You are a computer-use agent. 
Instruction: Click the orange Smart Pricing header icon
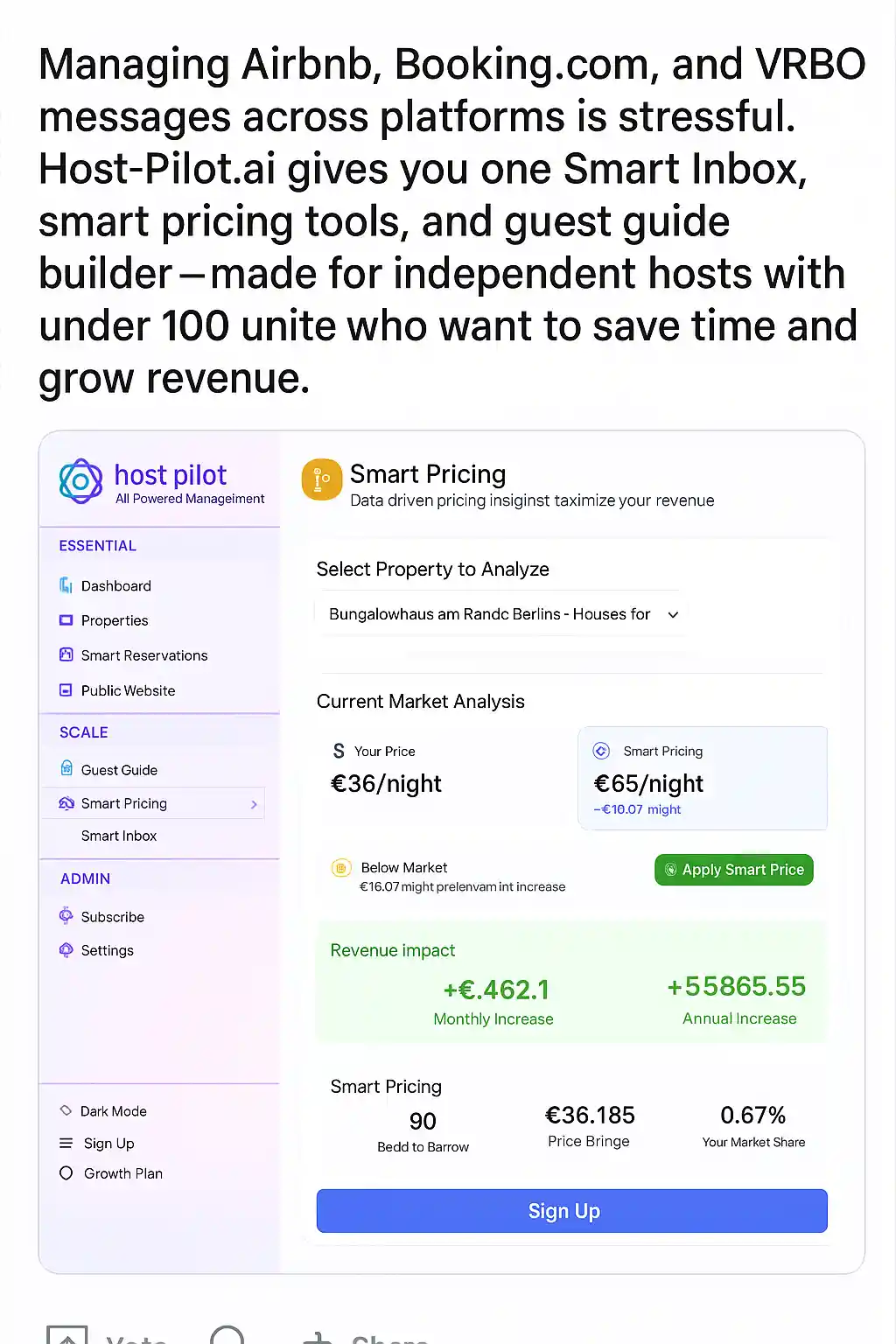pos(321,479)
